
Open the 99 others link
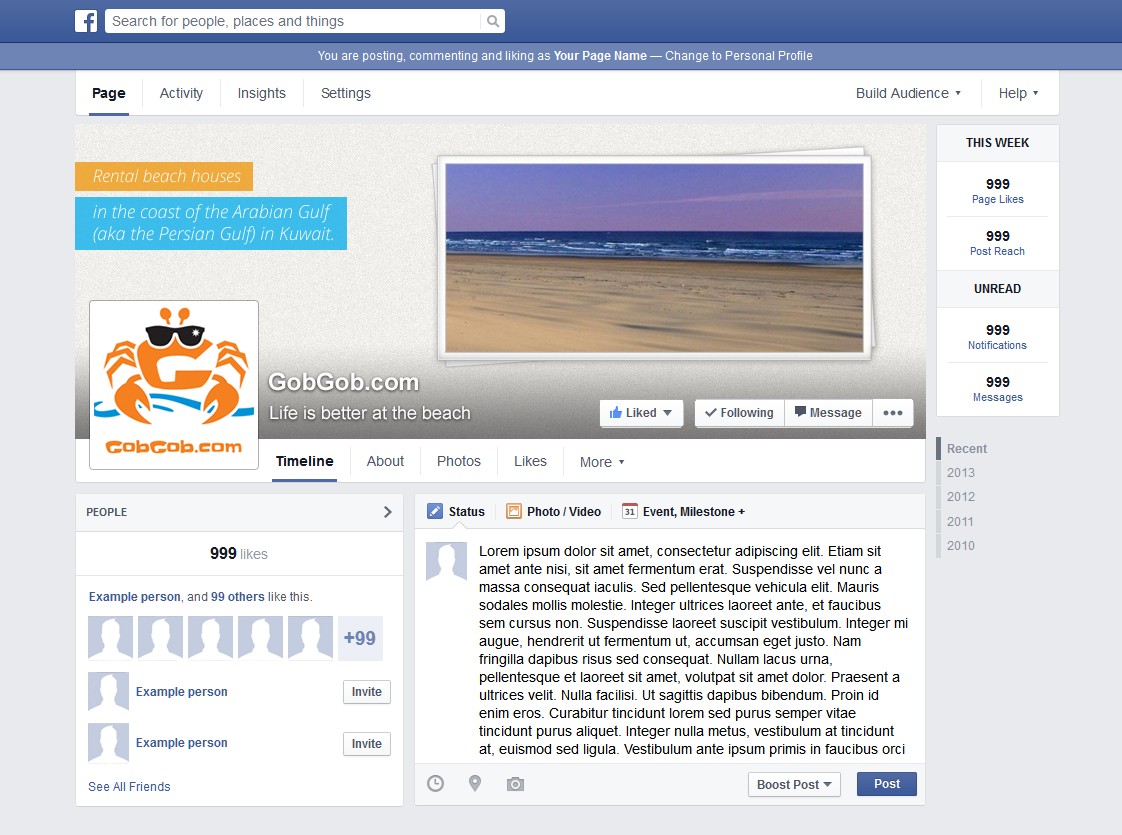coord(238,597)
